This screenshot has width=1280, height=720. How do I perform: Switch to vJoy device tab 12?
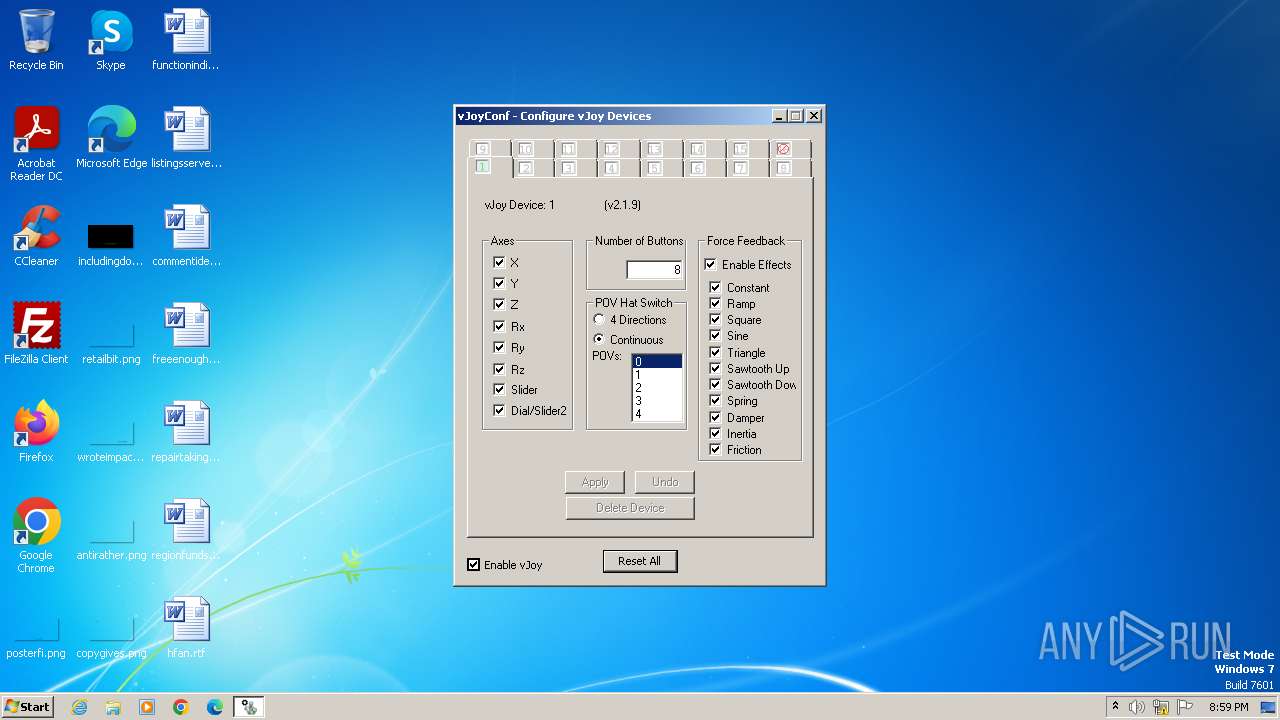(620, 149)
